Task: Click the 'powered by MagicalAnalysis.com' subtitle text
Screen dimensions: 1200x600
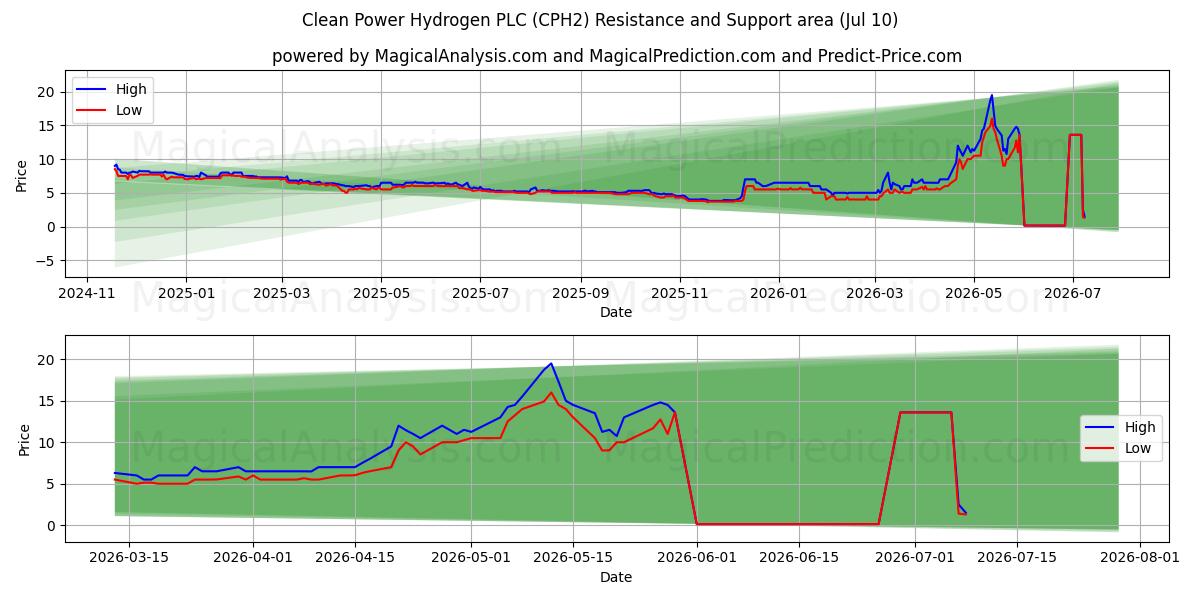Action: 617,56
